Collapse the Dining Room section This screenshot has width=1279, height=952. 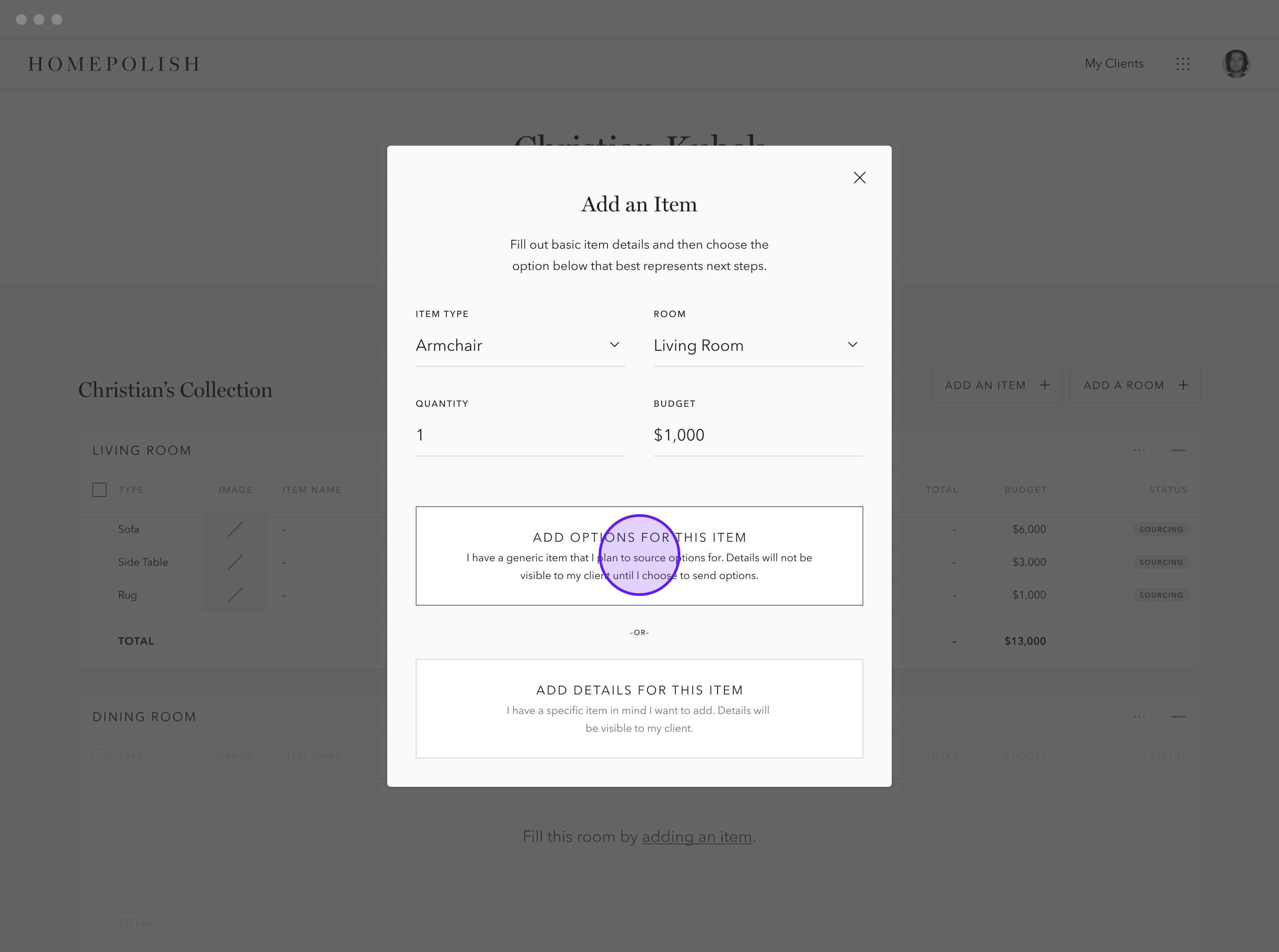(1178, 716)
